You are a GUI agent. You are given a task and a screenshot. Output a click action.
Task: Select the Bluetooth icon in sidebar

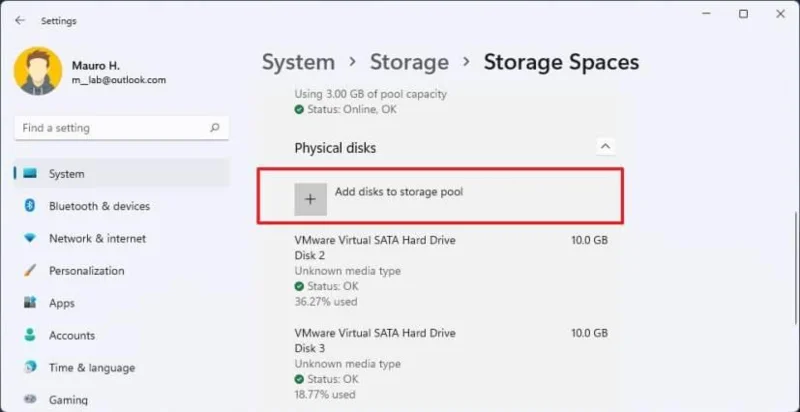(x=30, y=206)
